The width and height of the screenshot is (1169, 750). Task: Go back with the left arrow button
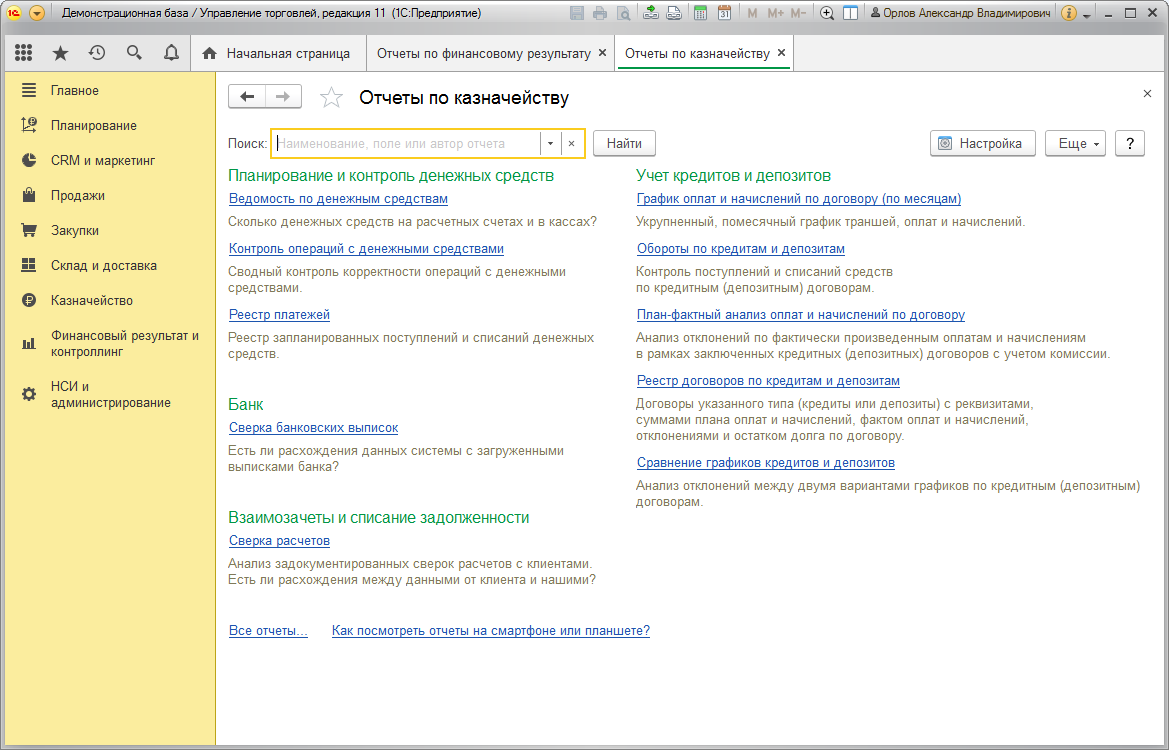point(247,97)
